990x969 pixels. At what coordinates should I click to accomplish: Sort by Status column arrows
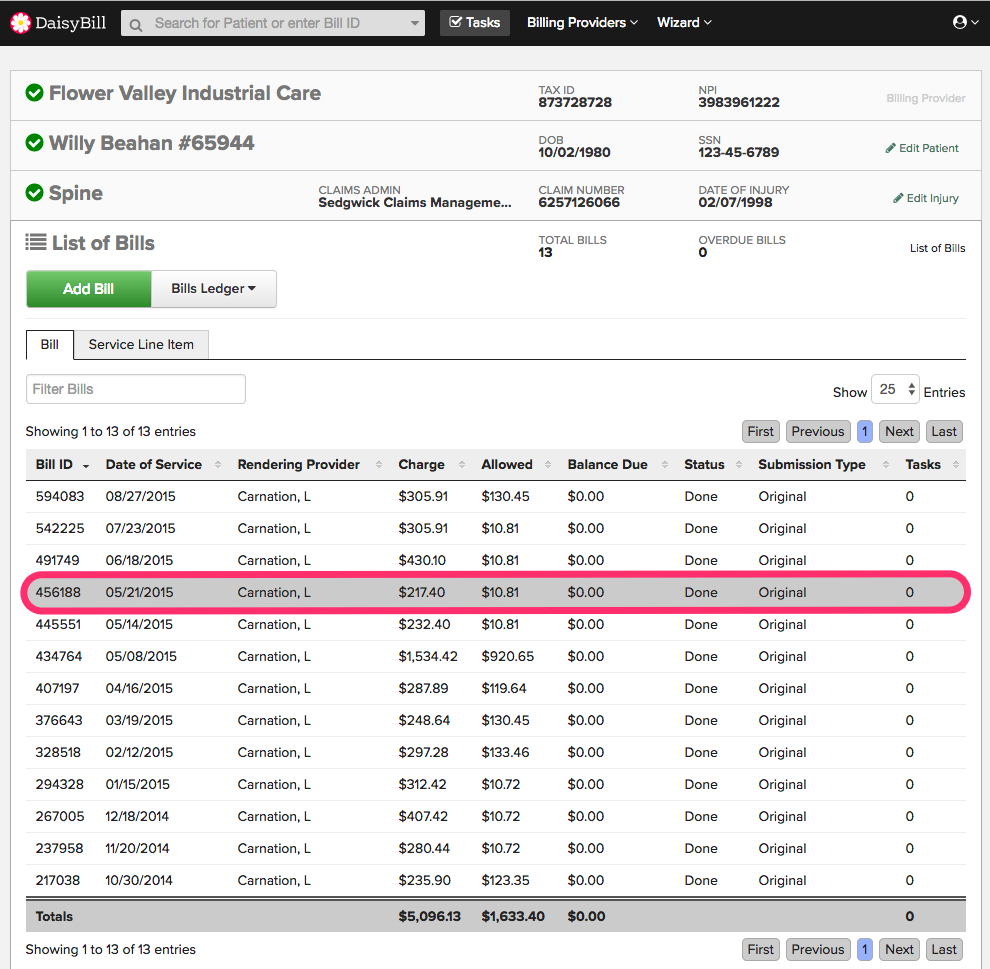pyautogui.click(x=739, y=465)
